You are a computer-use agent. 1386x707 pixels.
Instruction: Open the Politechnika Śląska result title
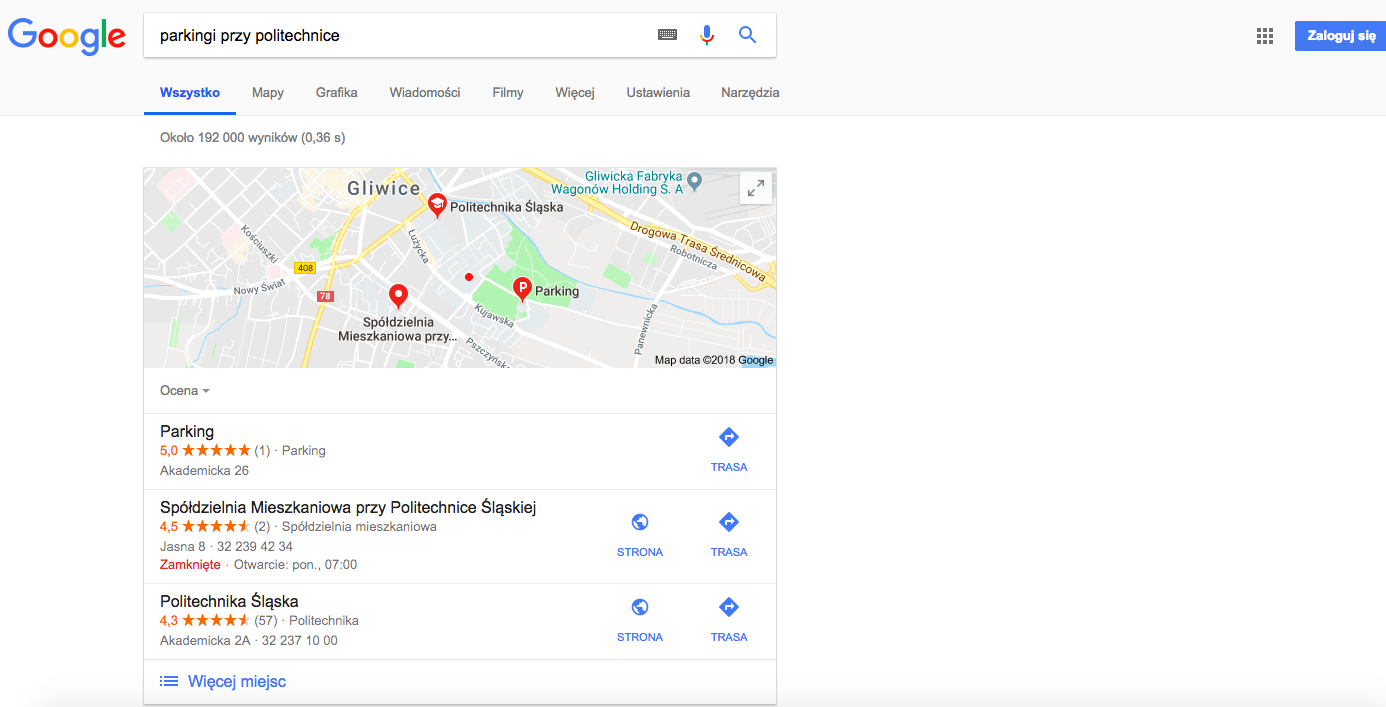[229, 601]
